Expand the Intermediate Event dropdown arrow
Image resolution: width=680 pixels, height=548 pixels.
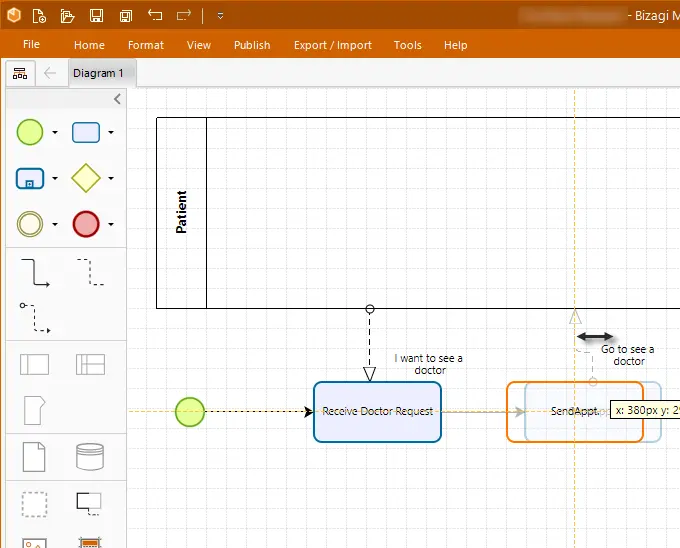(x=55, y=224)
